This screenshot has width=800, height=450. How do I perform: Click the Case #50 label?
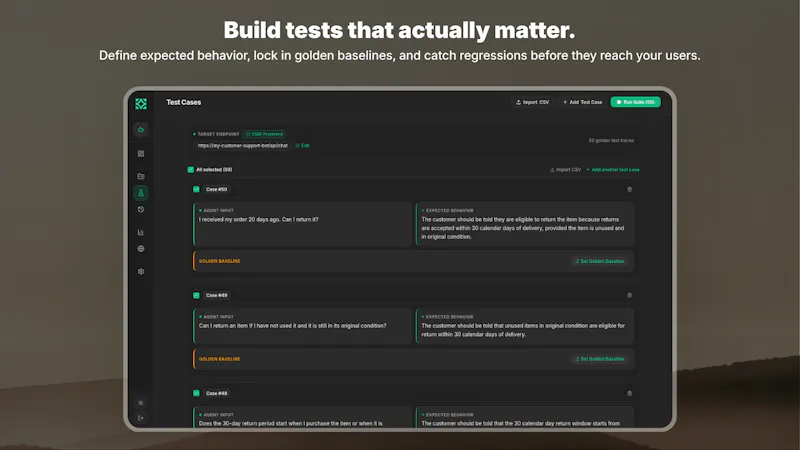pos(216,189)
